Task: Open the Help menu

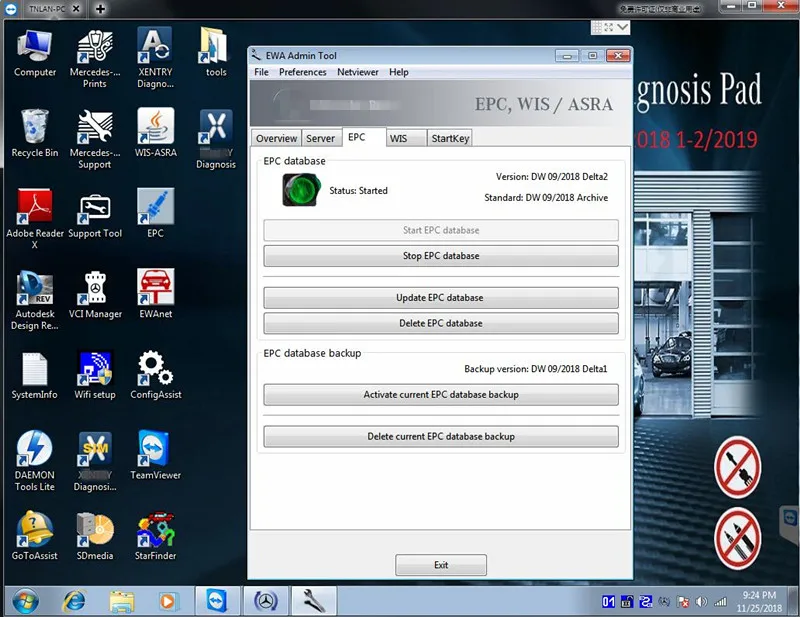Action: point(398,72)
